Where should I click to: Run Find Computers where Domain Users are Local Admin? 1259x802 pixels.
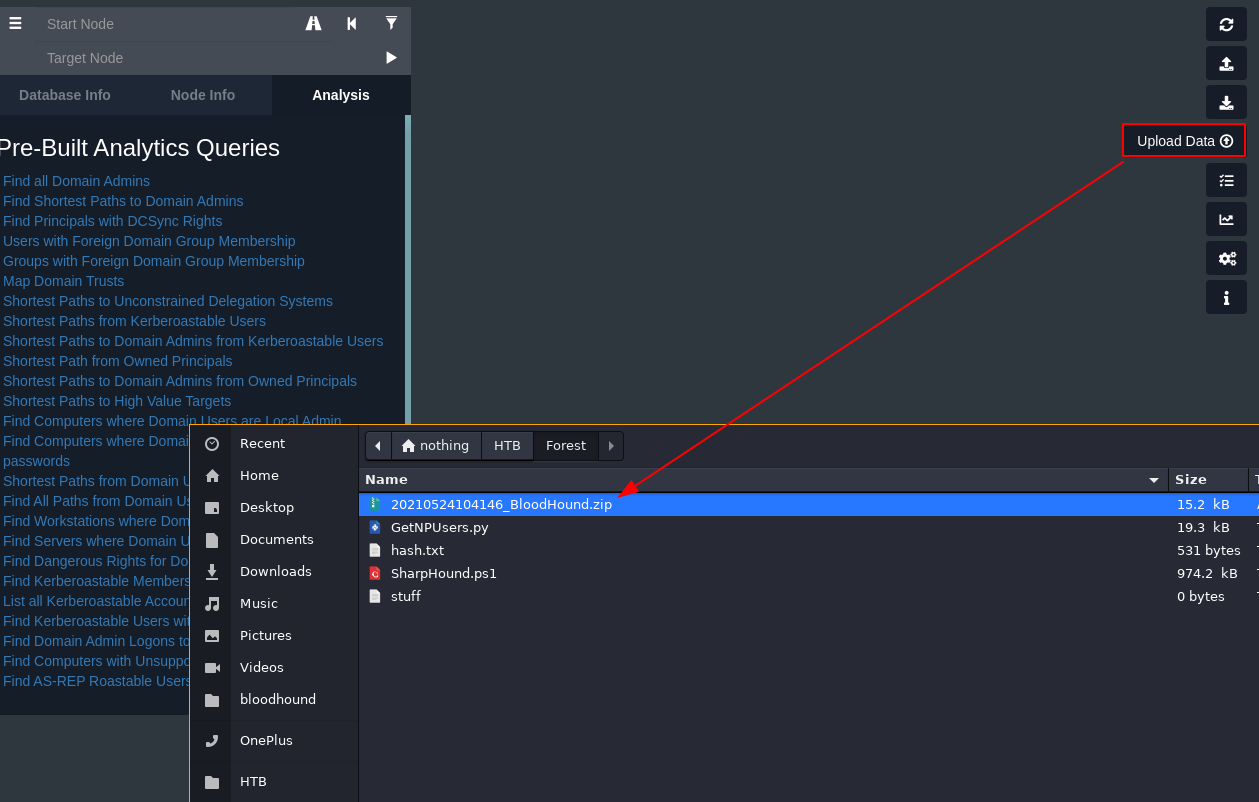(x=172, y=421)
